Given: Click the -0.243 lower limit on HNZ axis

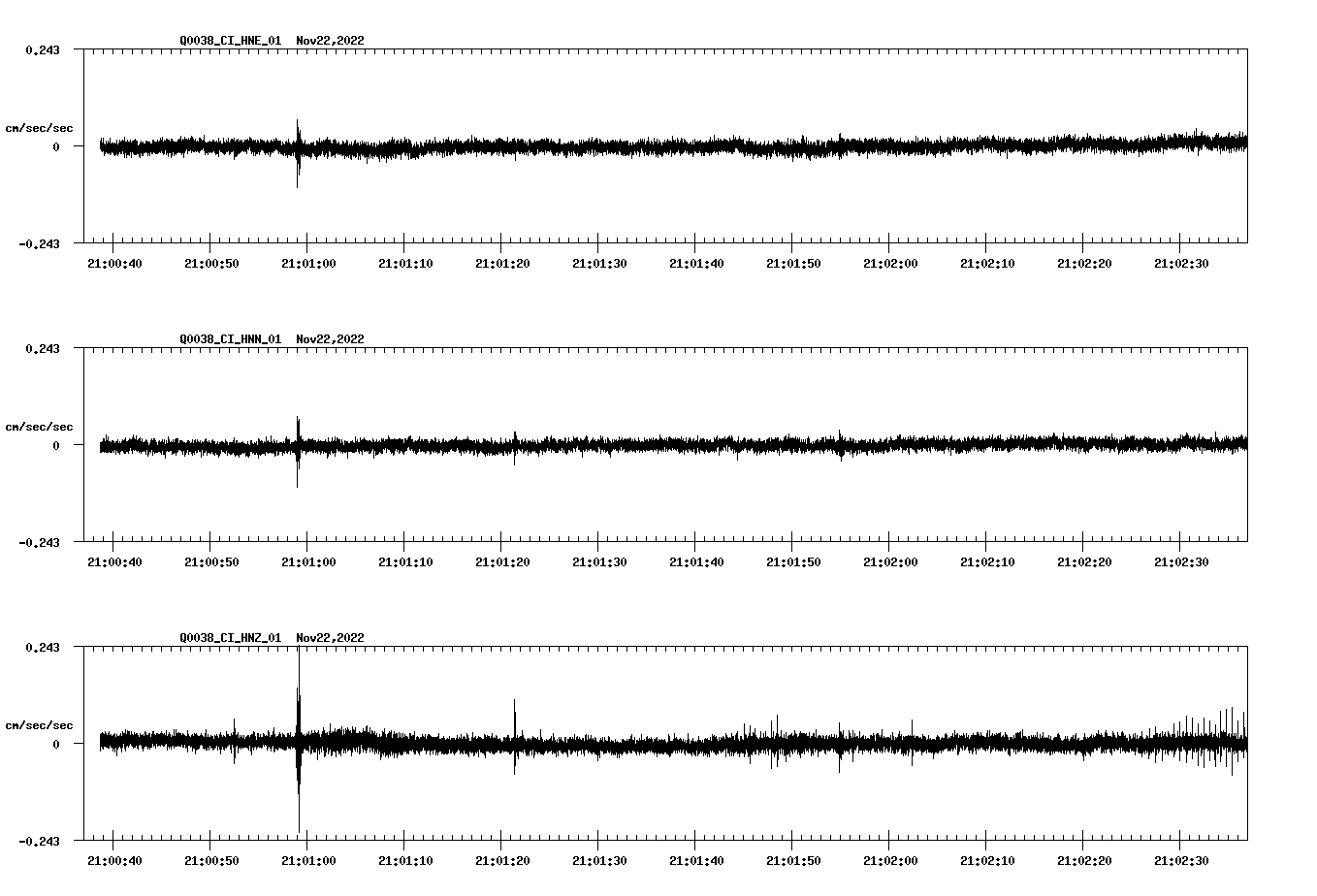Looking at the screenshot, I should coord(39,841).
